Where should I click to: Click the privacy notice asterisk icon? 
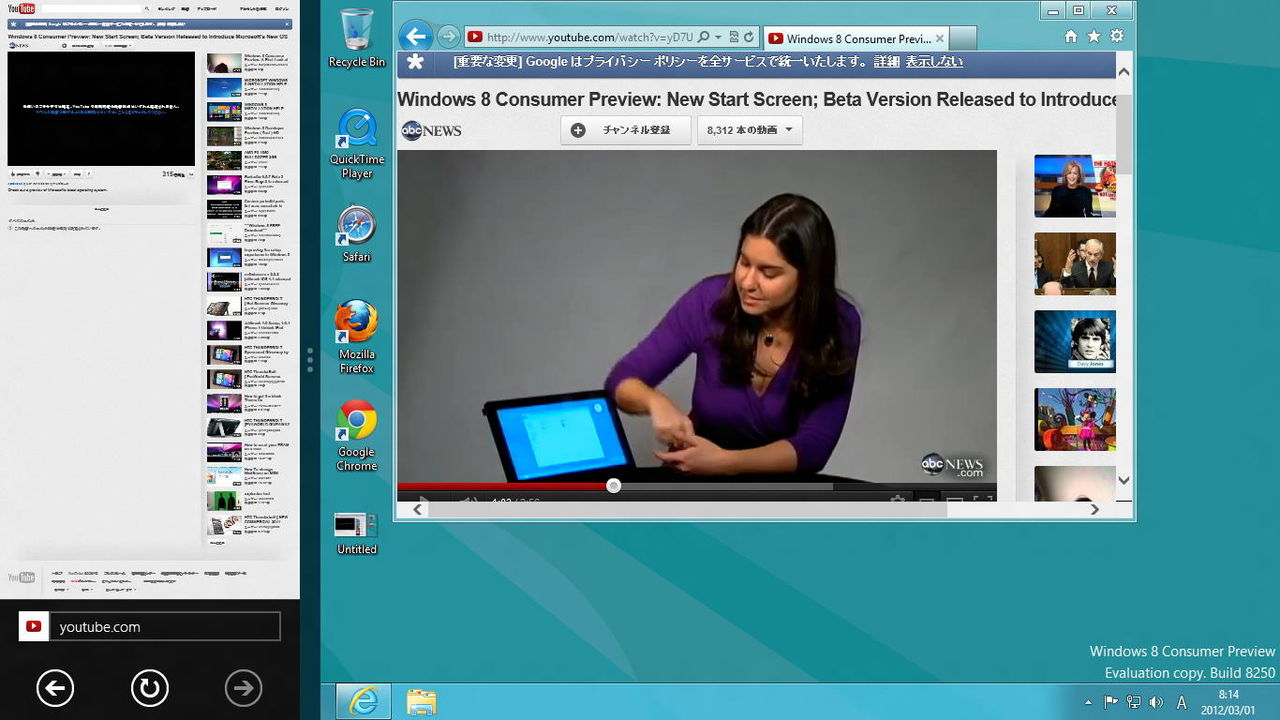pyautogui.click(x=415, y=62)
